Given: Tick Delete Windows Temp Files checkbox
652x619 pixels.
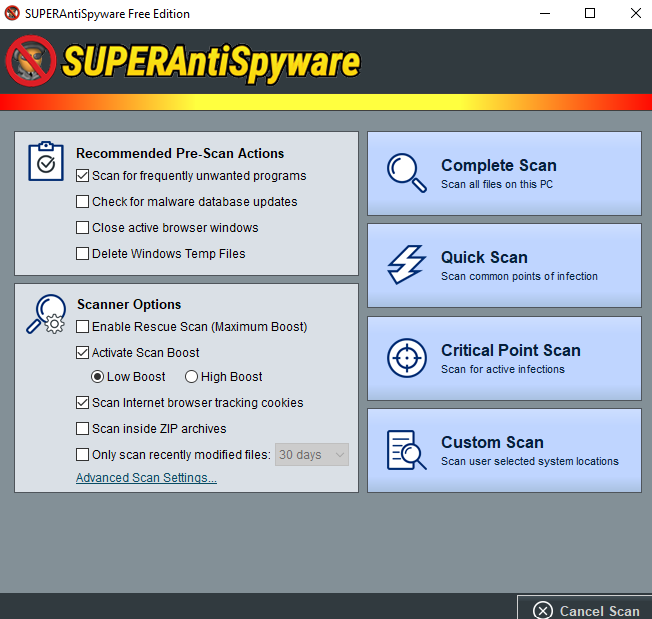Looking at the screenshot, I should [x=82, y=254].
